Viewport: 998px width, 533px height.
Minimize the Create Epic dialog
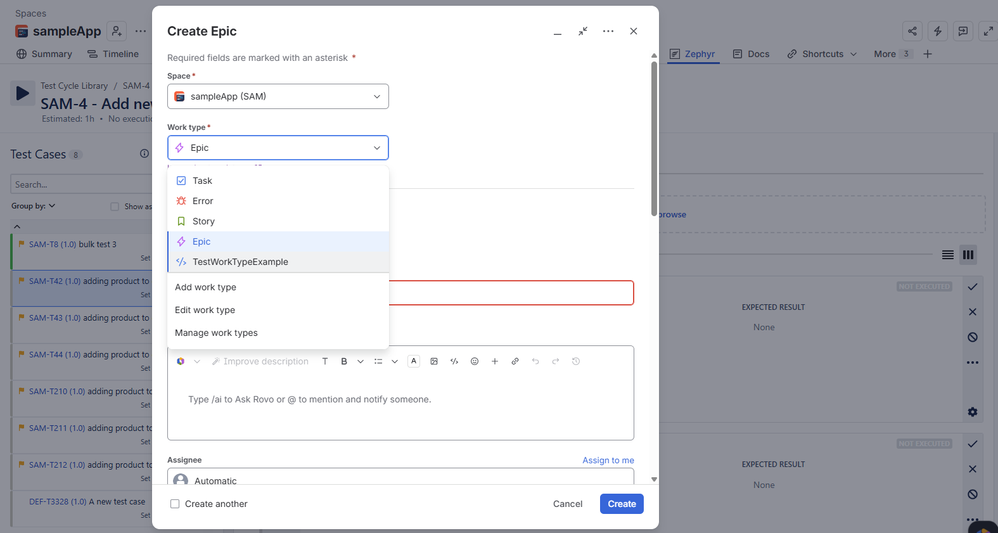(558, 31)
